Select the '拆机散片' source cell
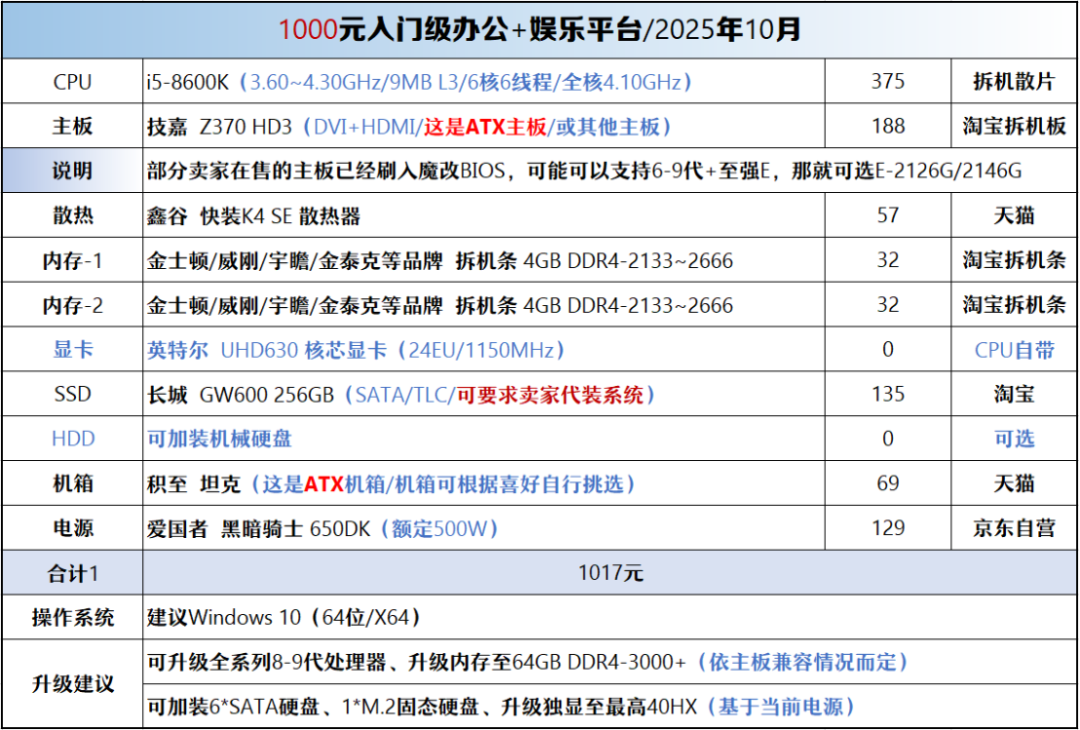 [x=1013, y=82]
